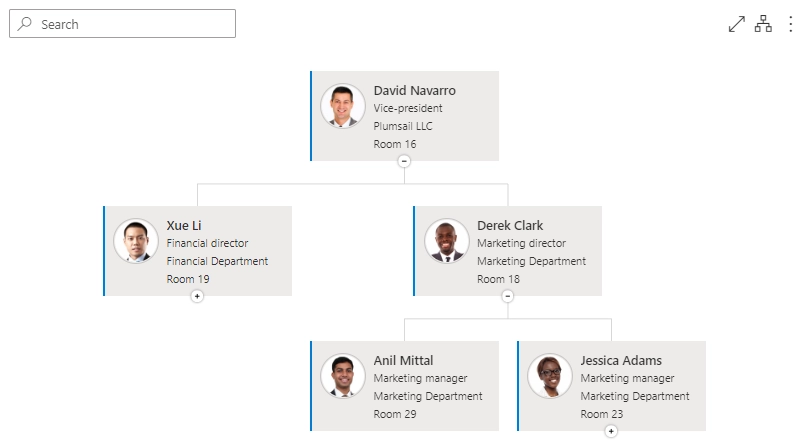Screen dimensions: 809x448
Task: Select the Financial Department text on Xue Li card
Action: coord(217,261)
